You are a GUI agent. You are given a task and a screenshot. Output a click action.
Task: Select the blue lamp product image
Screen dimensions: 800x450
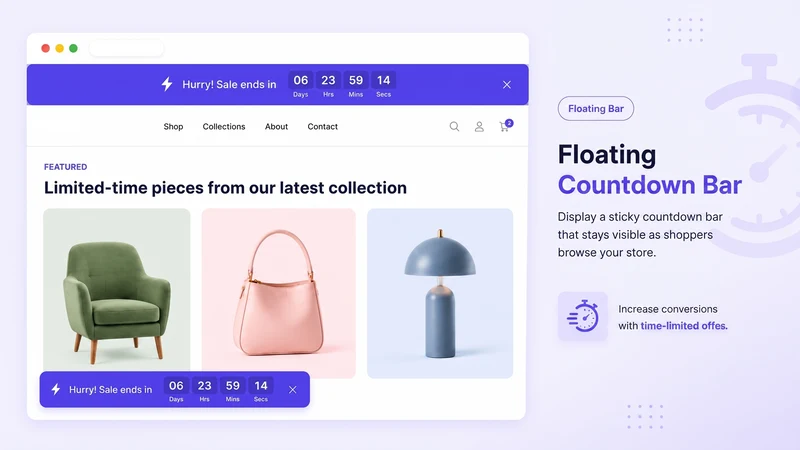(440, 293)
